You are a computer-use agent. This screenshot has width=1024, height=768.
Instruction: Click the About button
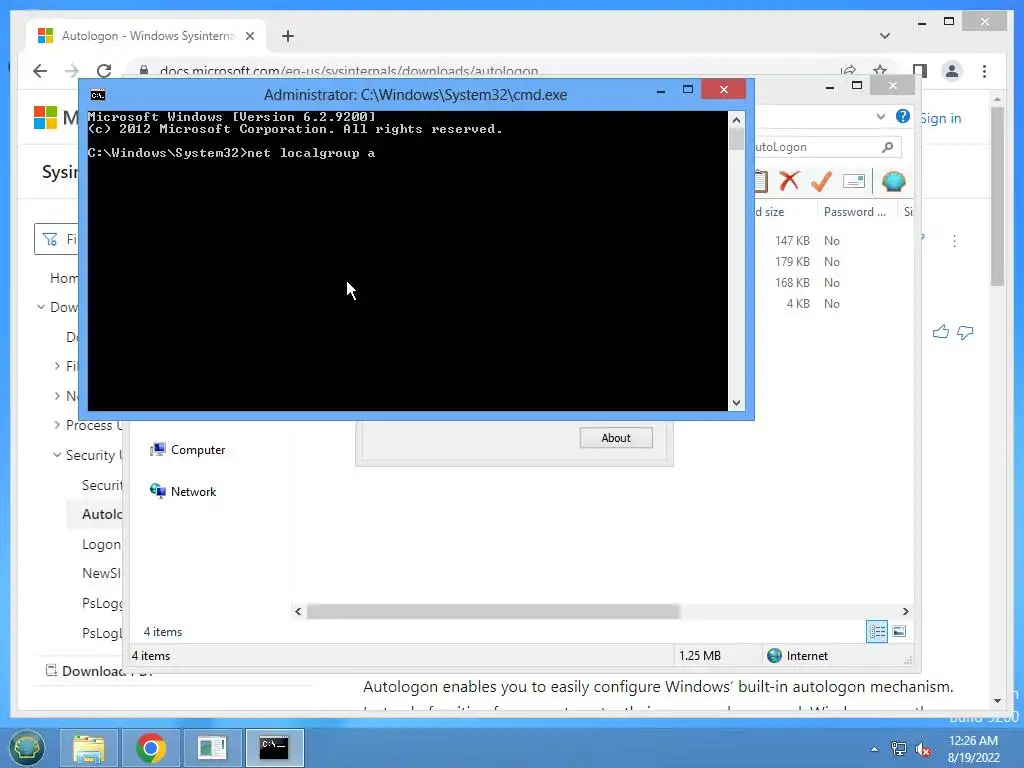[x=616, y=438]
